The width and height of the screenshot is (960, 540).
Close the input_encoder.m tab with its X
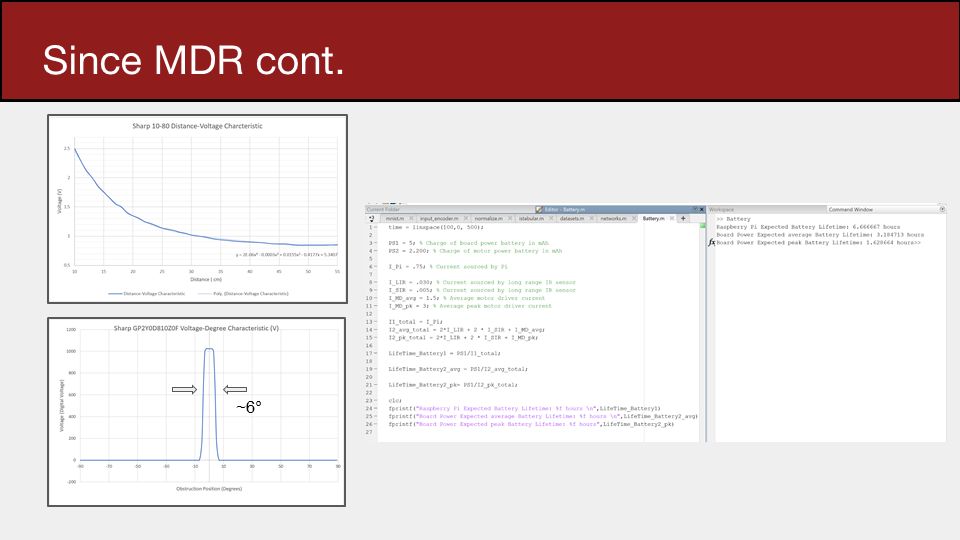[465, 219]
